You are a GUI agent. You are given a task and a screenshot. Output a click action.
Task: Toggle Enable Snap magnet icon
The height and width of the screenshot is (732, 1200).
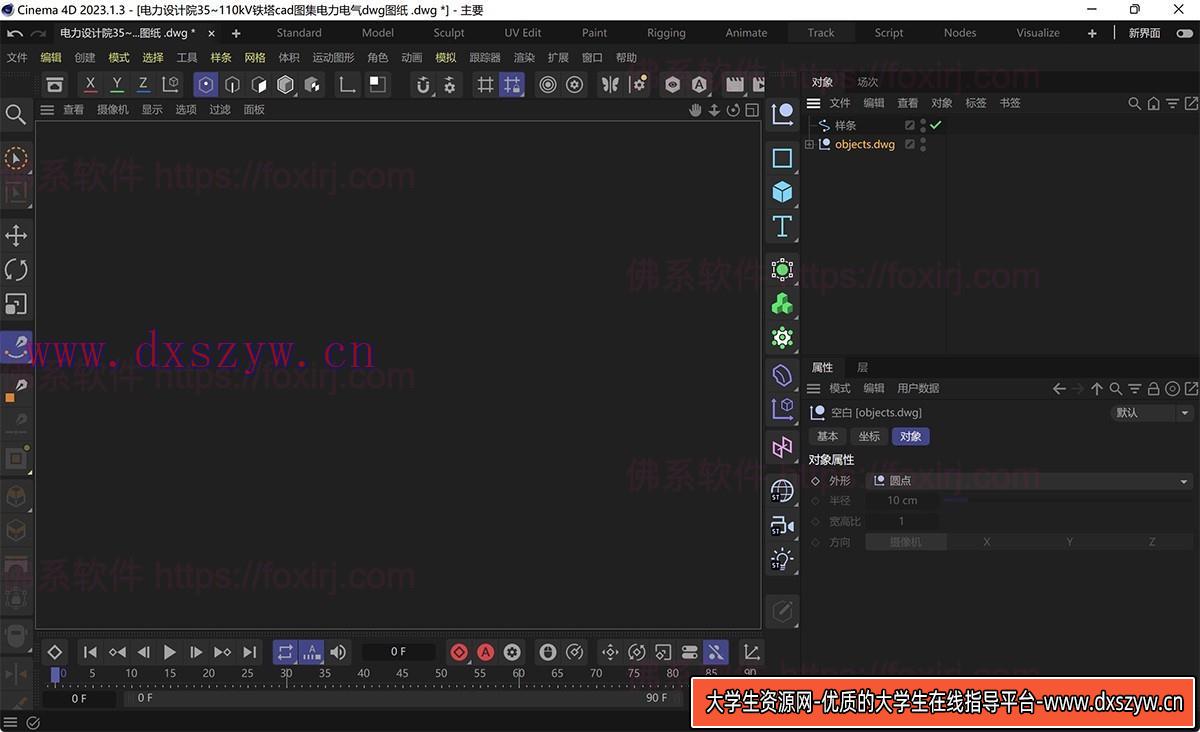click(423, 85)
